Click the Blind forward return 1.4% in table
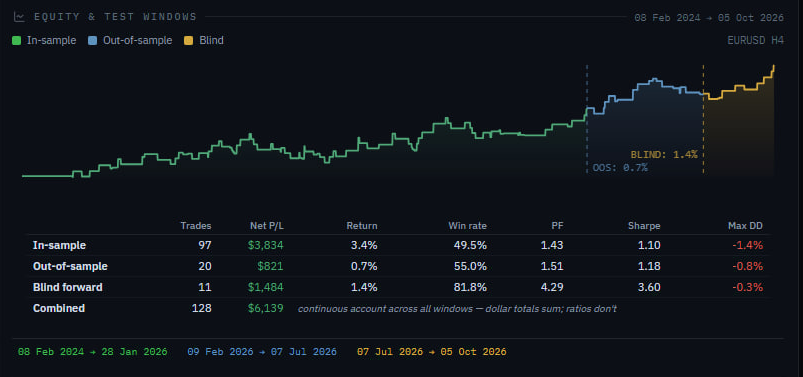The image size is (803, 377). [x=364, y=287]
